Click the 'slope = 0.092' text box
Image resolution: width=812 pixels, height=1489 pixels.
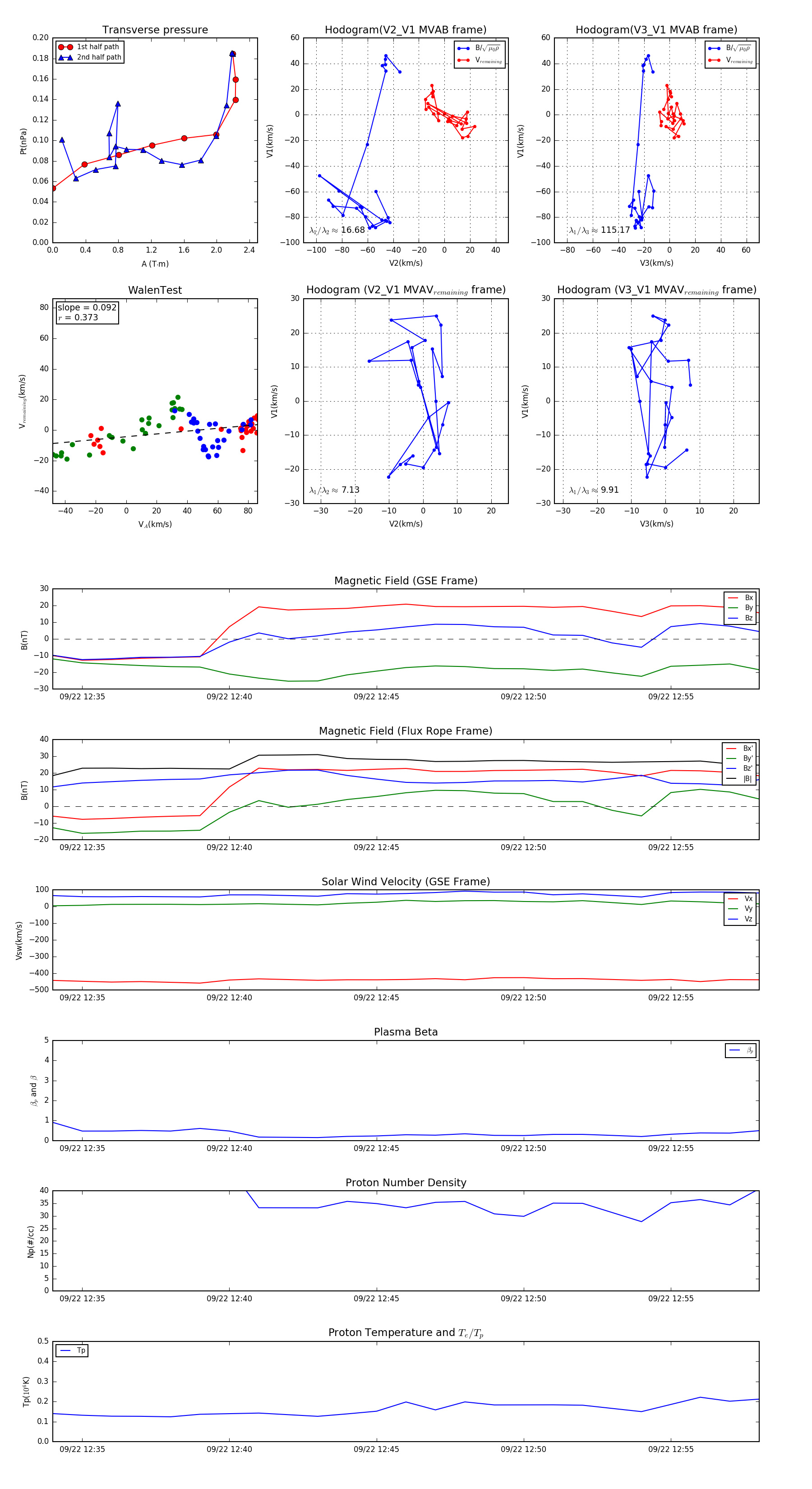pos(87,308)
